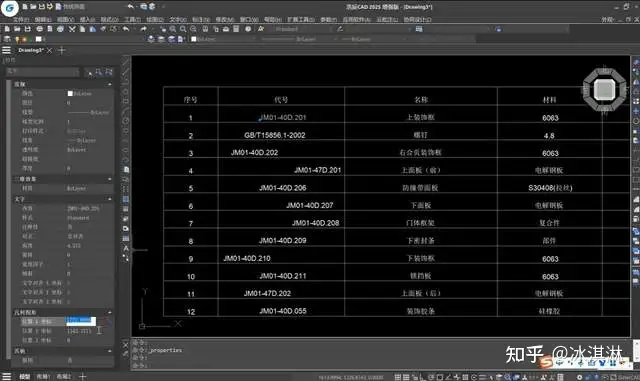This screenshot has height=381, width=640.
Task: Open object type selector in properties panel
Action: (x=42, y=72)
